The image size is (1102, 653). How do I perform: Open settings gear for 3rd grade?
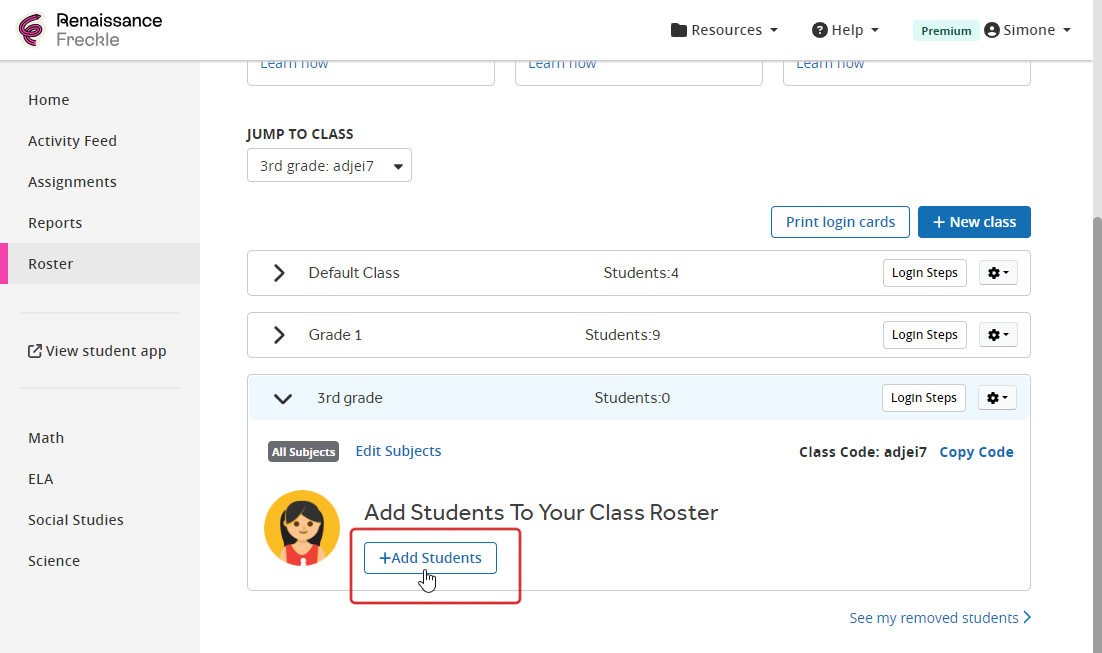tap(997, 398)
